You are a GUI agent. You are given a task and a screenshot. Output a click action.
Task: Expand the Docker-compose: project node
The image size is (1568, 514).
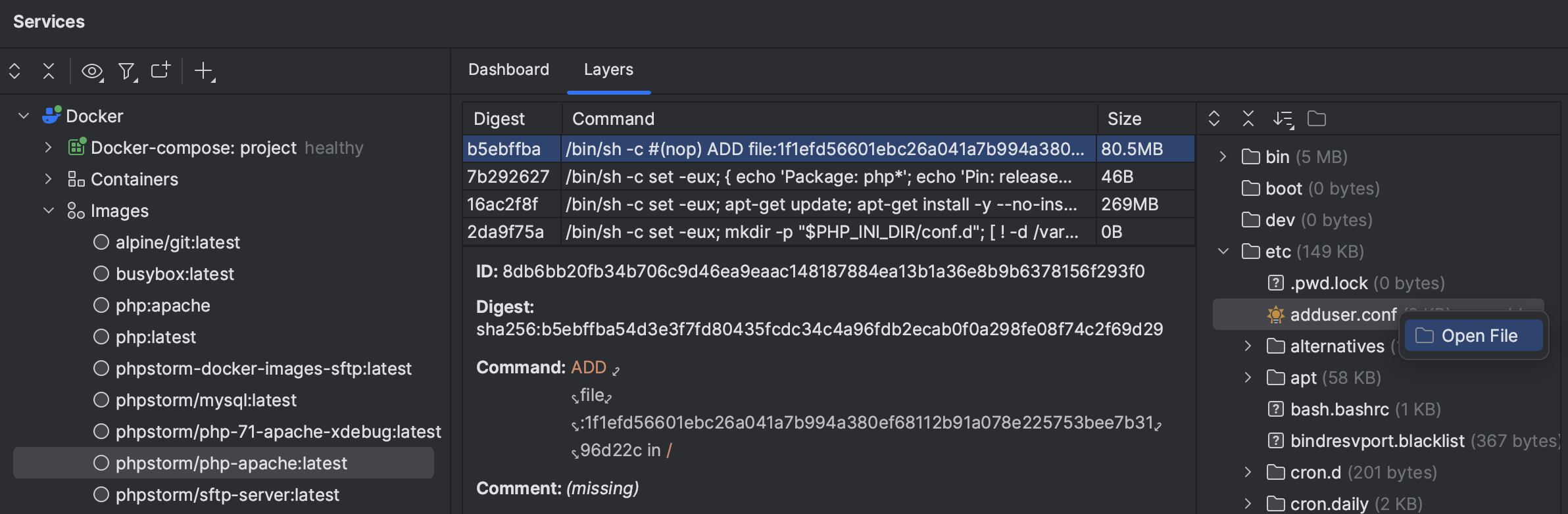[x=48, y=147]
